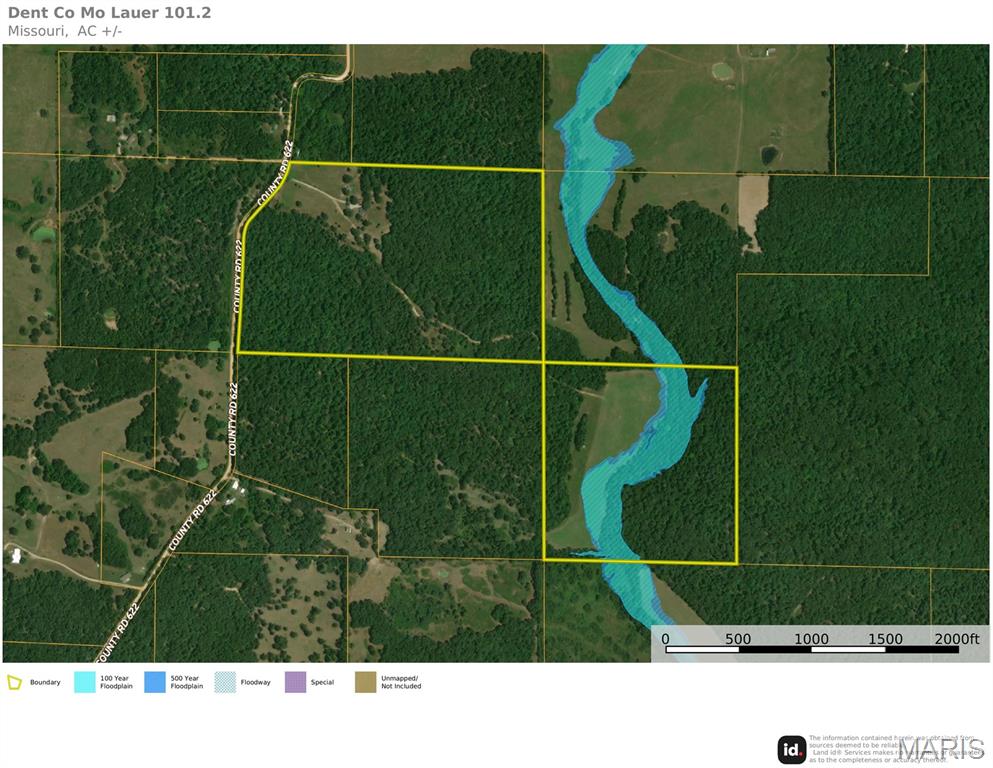
Task: Click the tan Unmapped/Not Included swatch
Action: pyautogui.click(x=366, y=682)
